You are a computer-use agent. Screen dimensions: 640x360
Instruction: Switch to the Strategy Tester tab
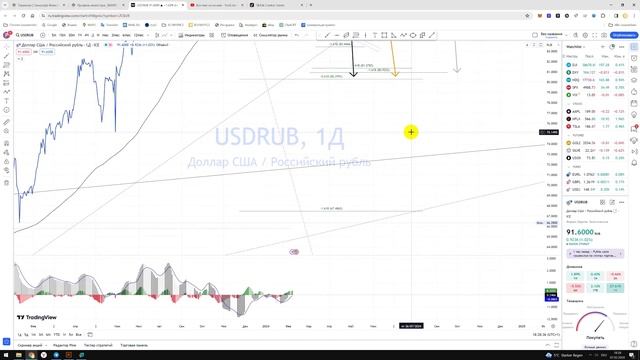(x=98, y=345)
